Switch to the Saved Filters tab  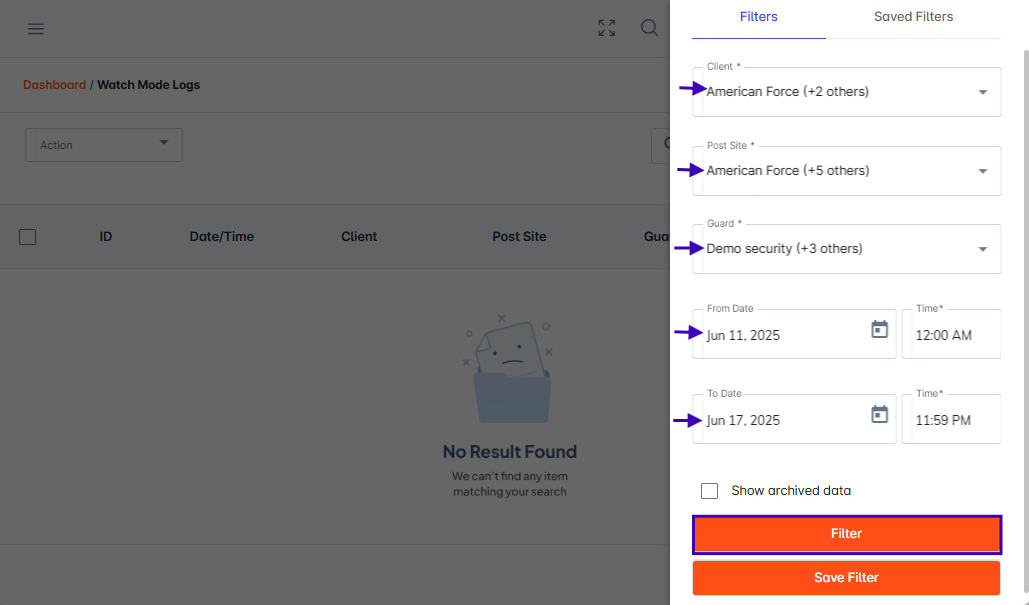click(x=914, y=17)
